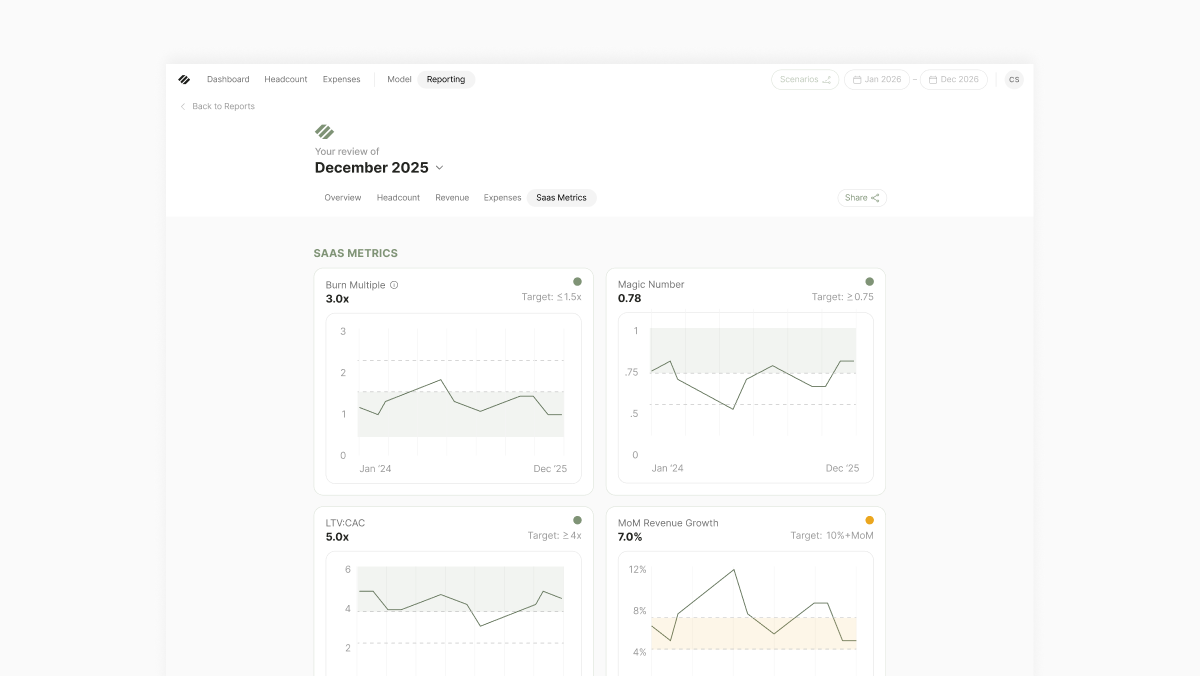Click the app logo in the top bar
Screen dimensions: 1200x676
coord(184,79)
